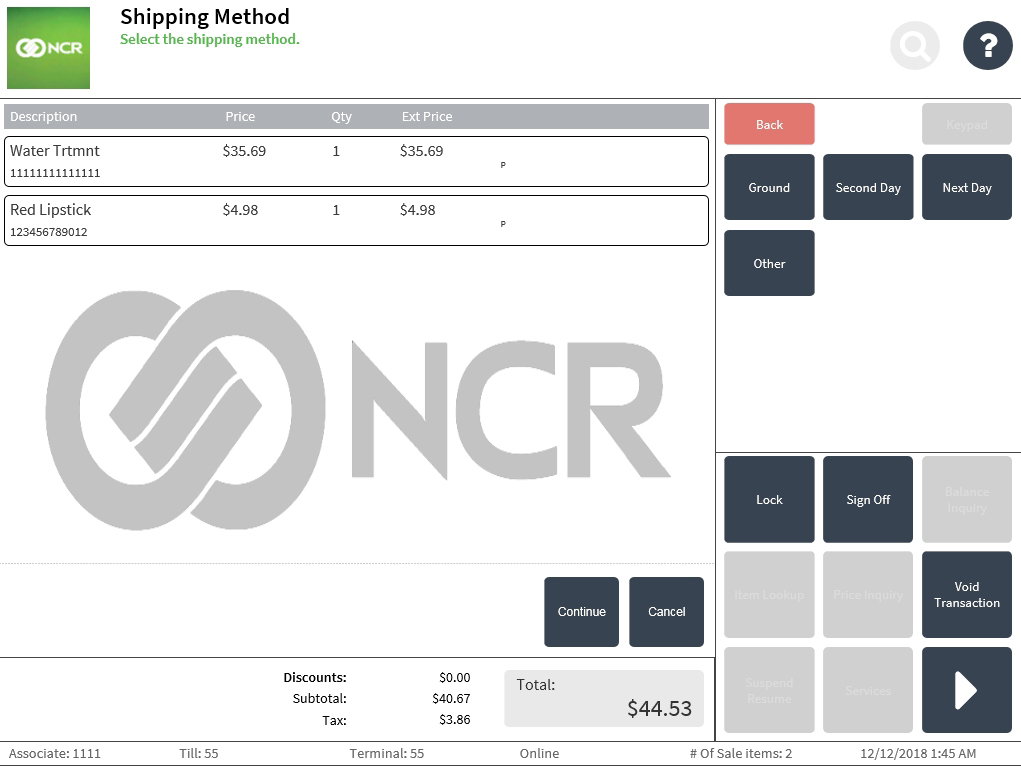This screenshot has width=1021, height=766.
Task: Click the Shipping Method title
Action: [x=204, y=17]
